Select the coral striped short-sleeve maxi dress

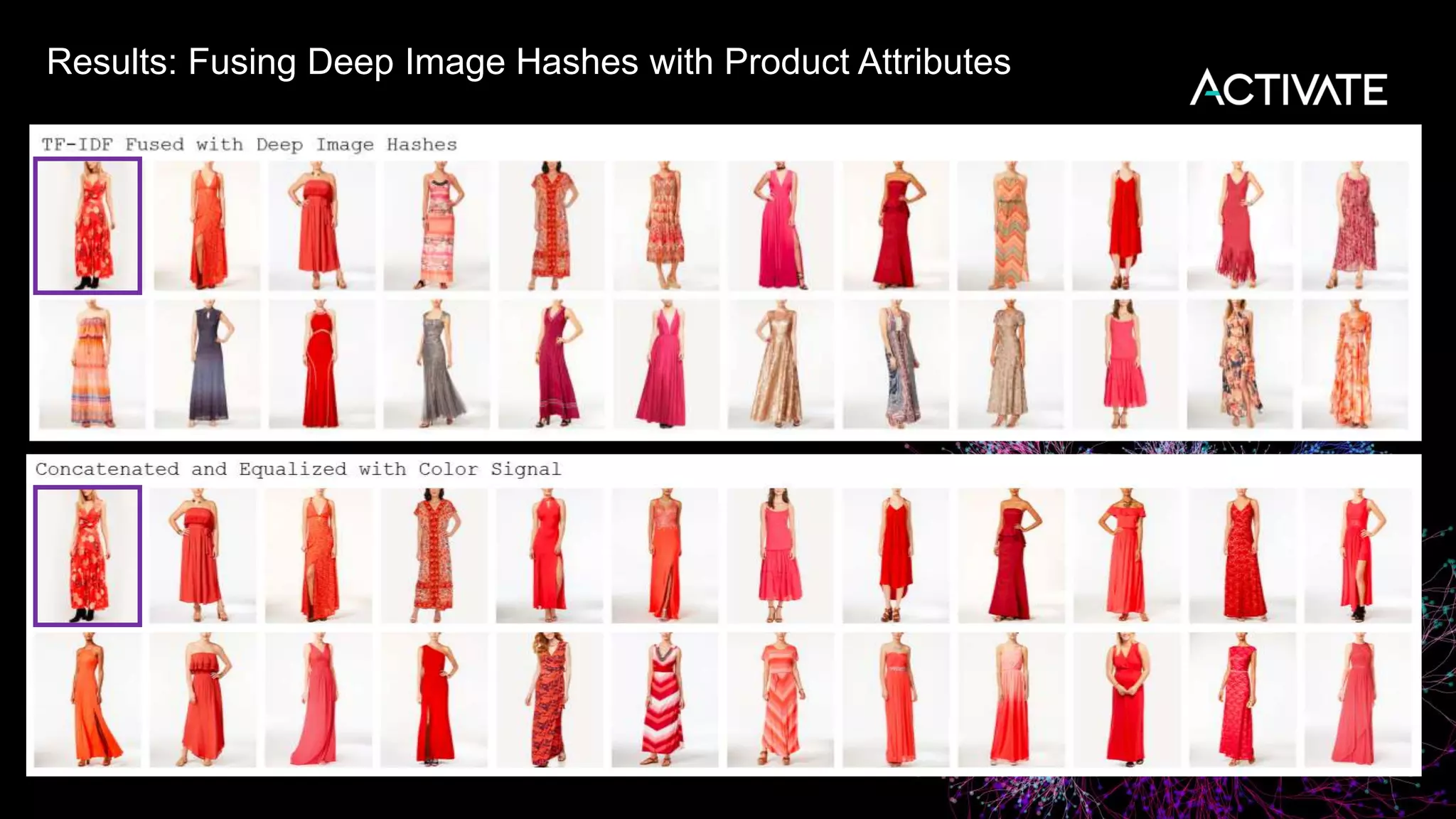coord(781,700)
